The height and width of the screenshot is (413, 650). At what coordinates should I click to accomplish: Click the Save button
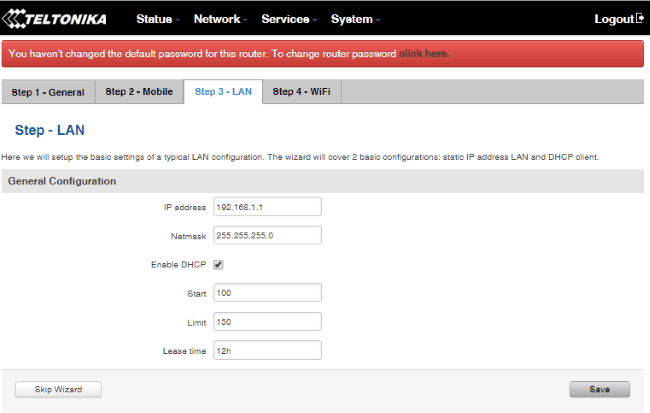[x=599, y=389]
